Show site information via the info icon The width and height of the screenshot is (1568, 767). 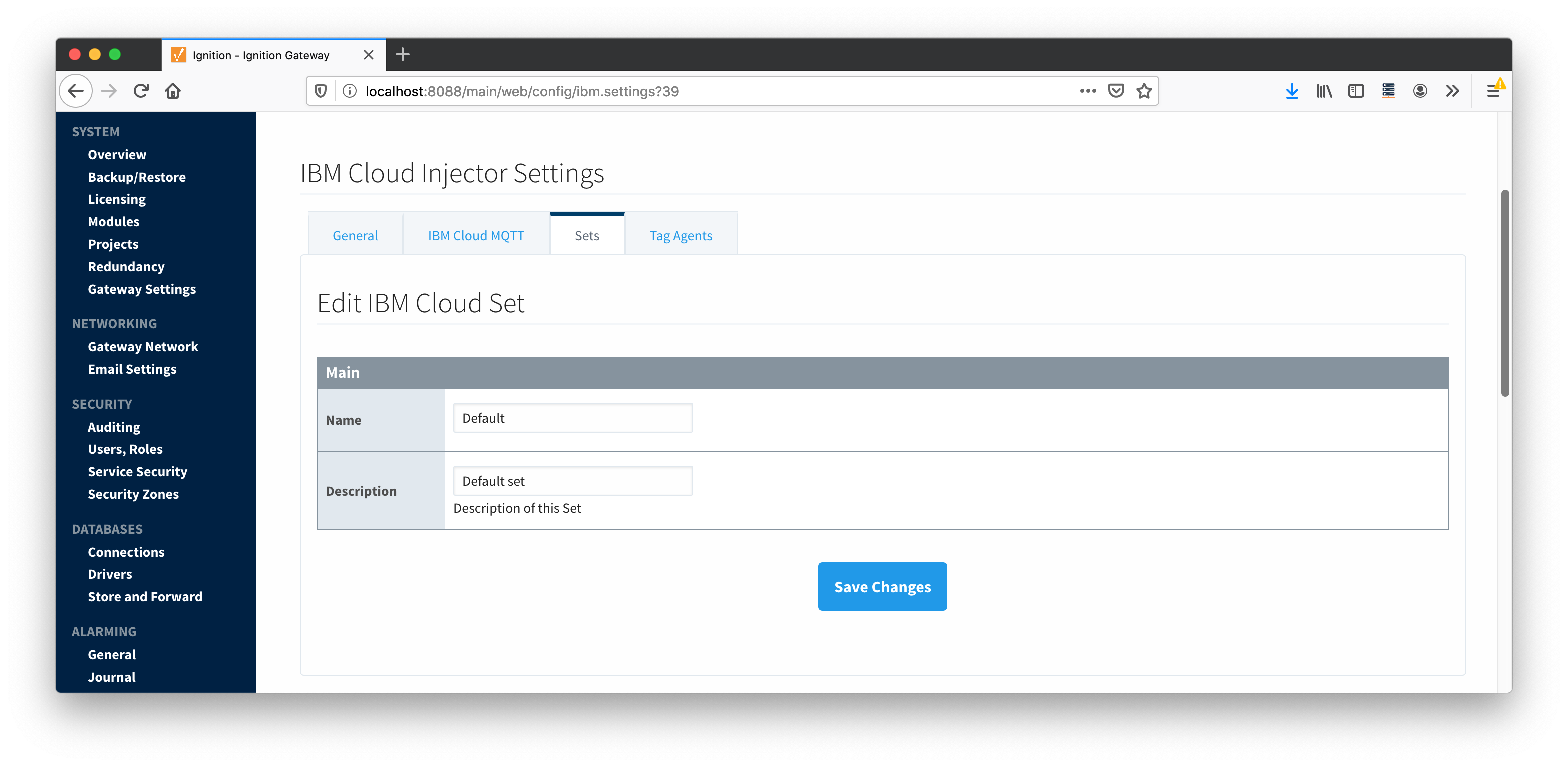349,91
